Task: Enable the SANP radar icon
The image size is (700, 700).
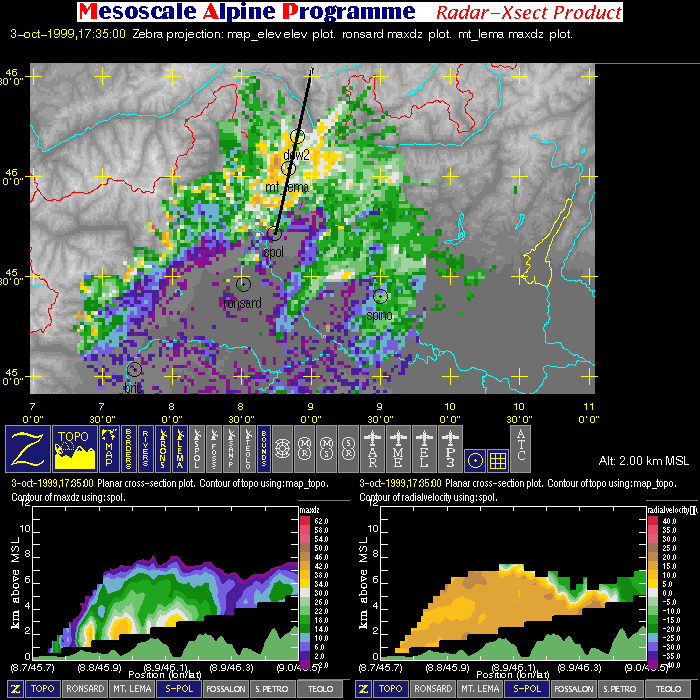Action: point(231,449)
